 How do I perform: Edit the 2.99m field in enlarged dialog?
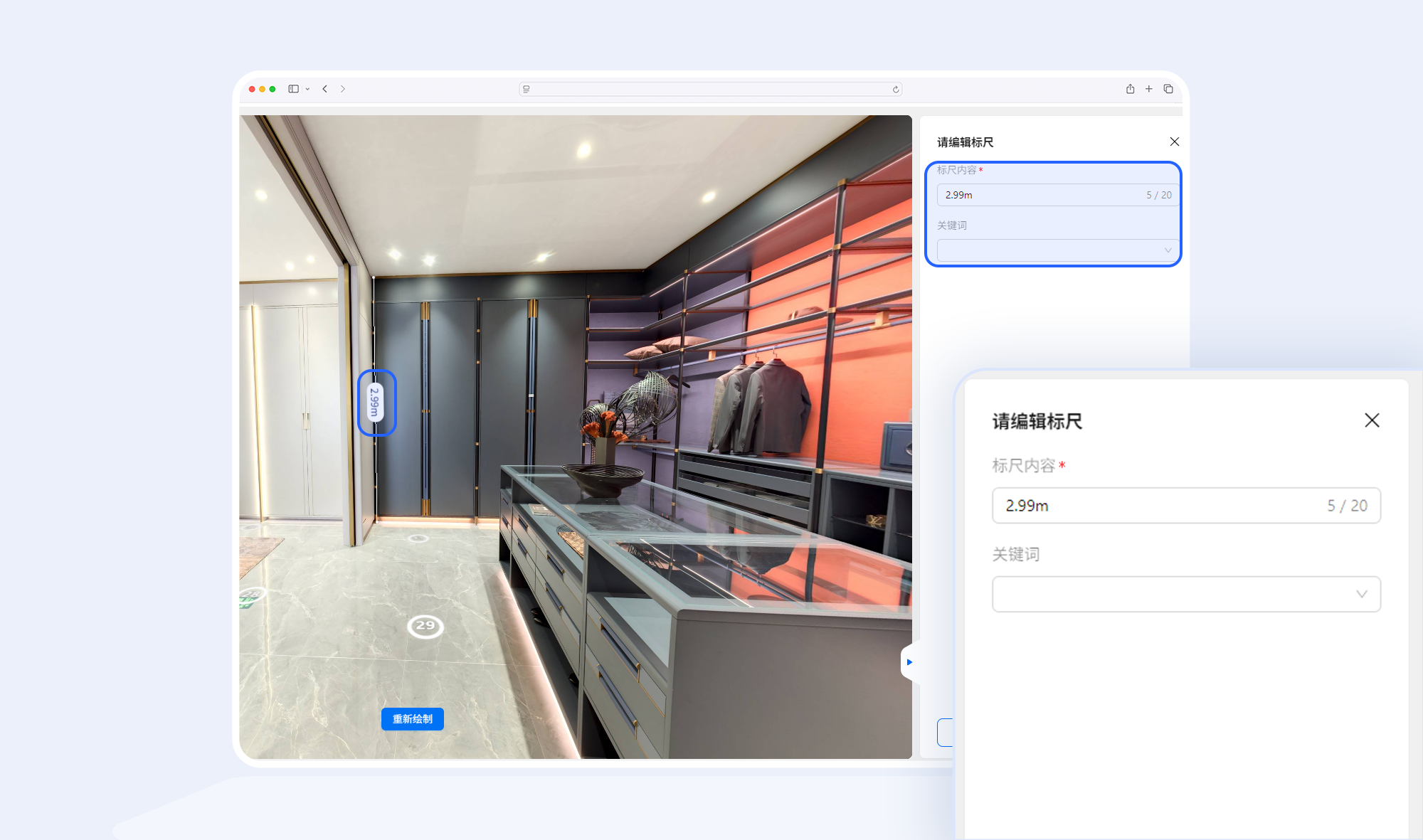[1186, 506]
